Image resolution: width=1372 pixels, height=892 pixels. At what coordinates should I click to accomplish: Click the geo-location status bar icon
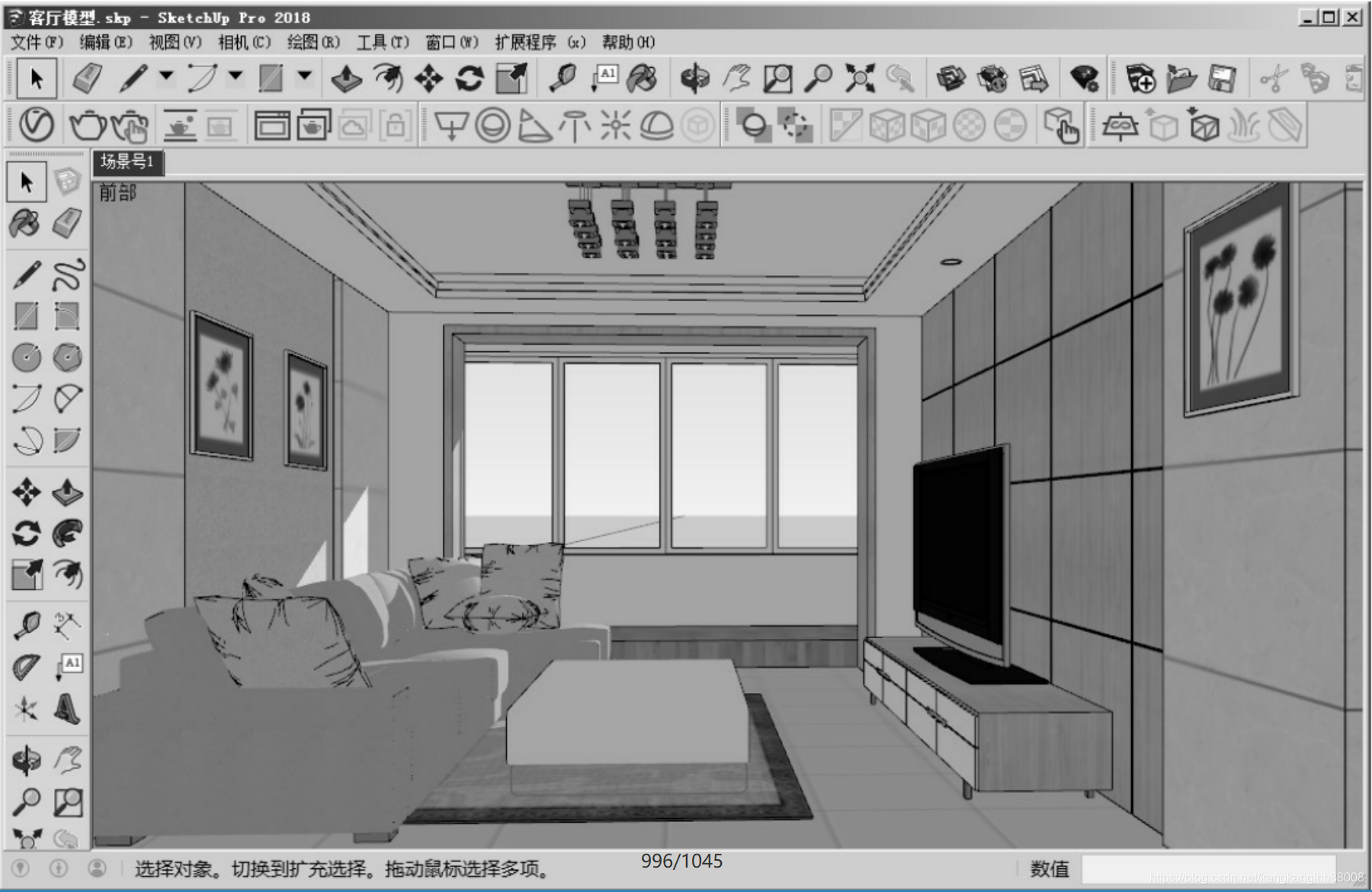pyautogui.click(x=21, y=868)
